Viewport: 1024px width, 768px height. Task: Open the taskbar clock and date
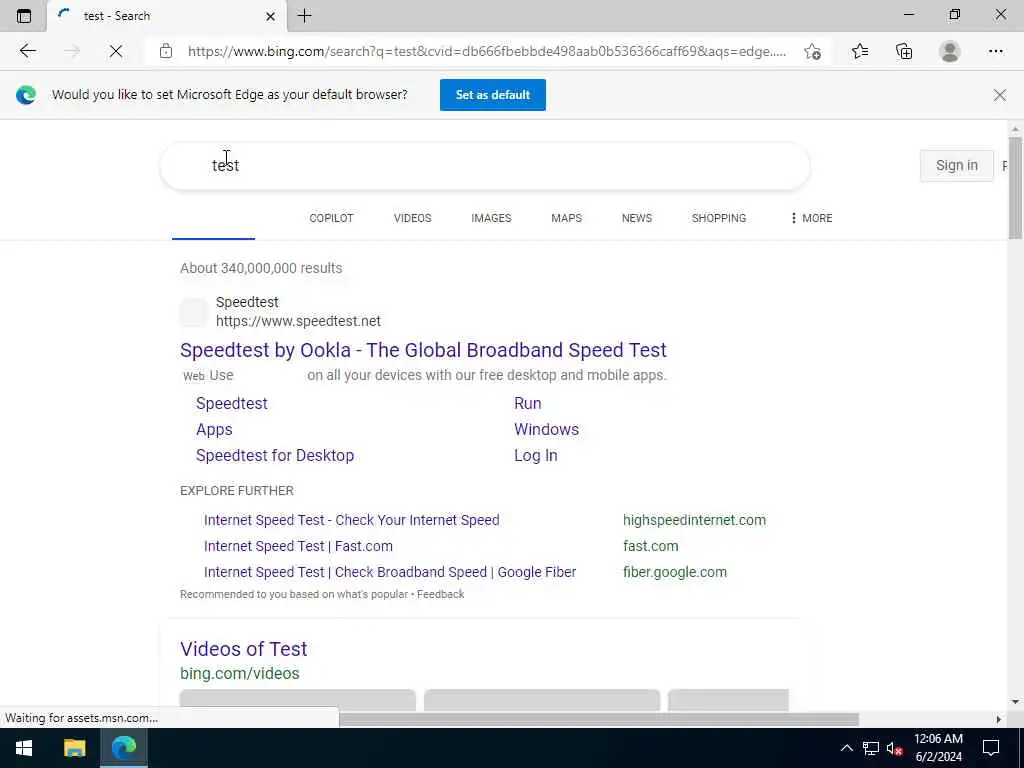(x=938, y=748)
